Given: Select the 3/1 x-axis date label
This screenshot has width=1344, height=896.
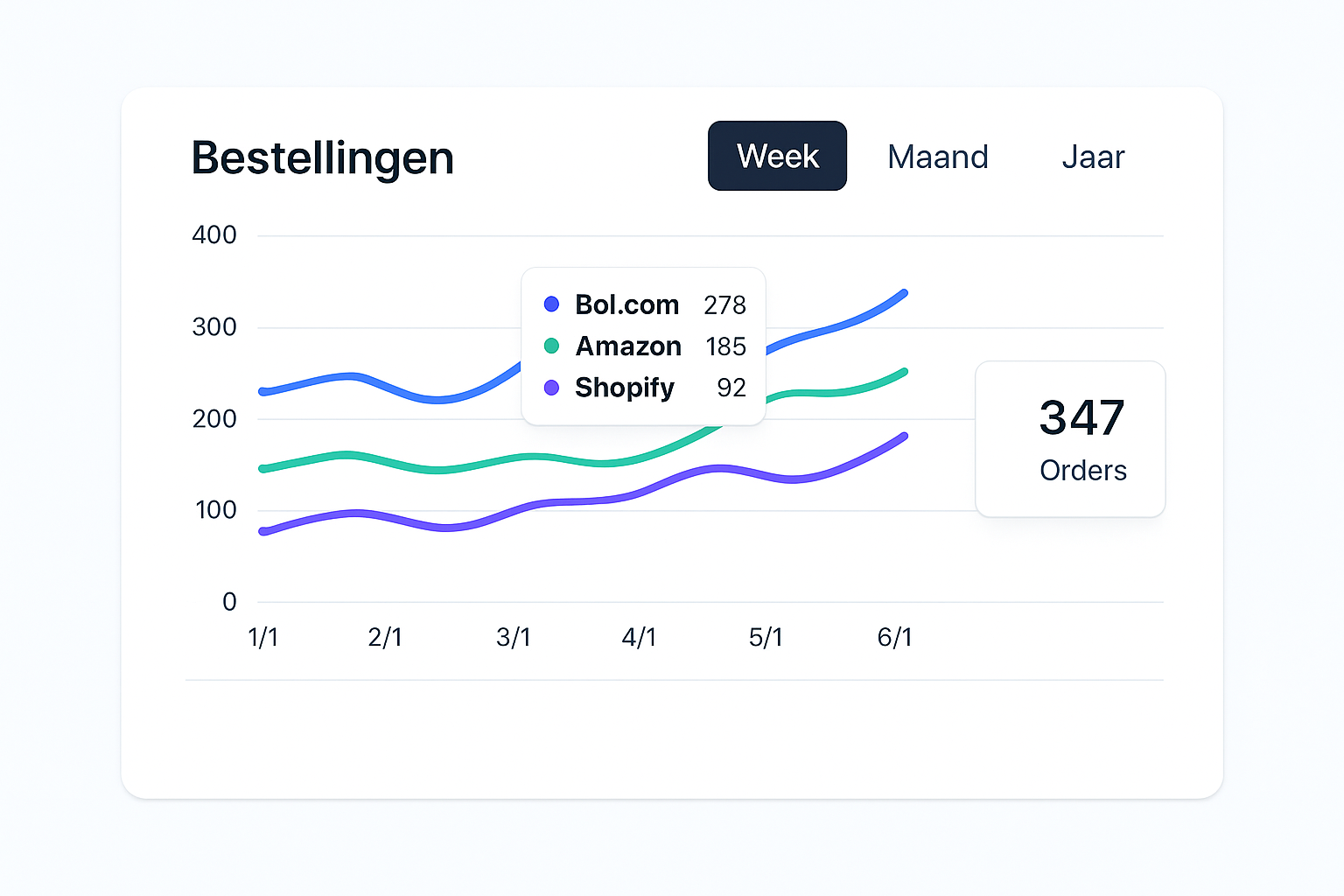Looking at the screenshot, I should [x=514, y=637].
